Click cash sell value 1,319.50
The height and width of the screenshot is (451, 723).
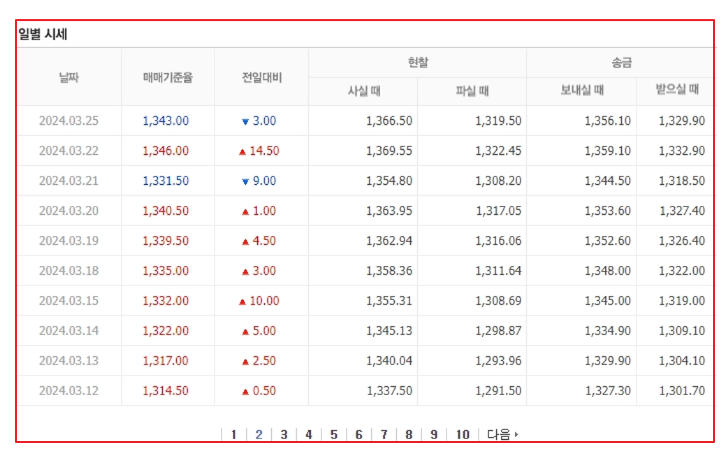point(498,121)
